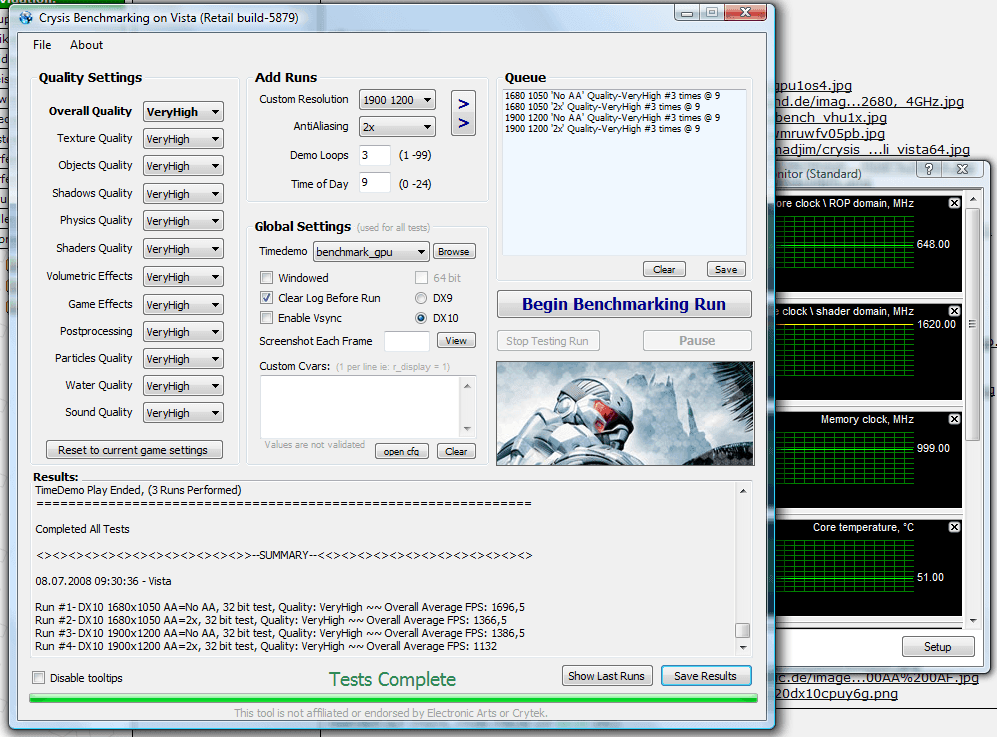Select the DX9 radio button
Image resolution: width=997 pixels, height=737 pixels.
coord(421,298)
